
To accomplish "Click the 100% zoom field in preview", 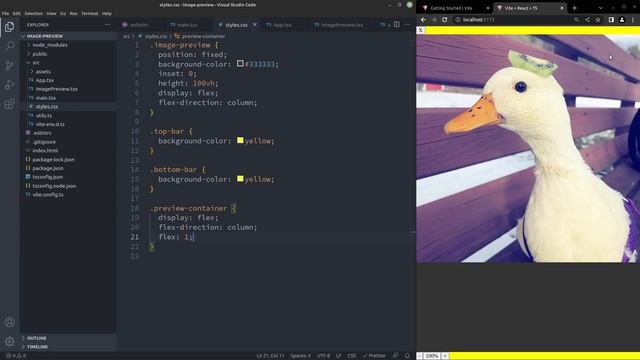I will pyautogui.click(x=432, y=356).
